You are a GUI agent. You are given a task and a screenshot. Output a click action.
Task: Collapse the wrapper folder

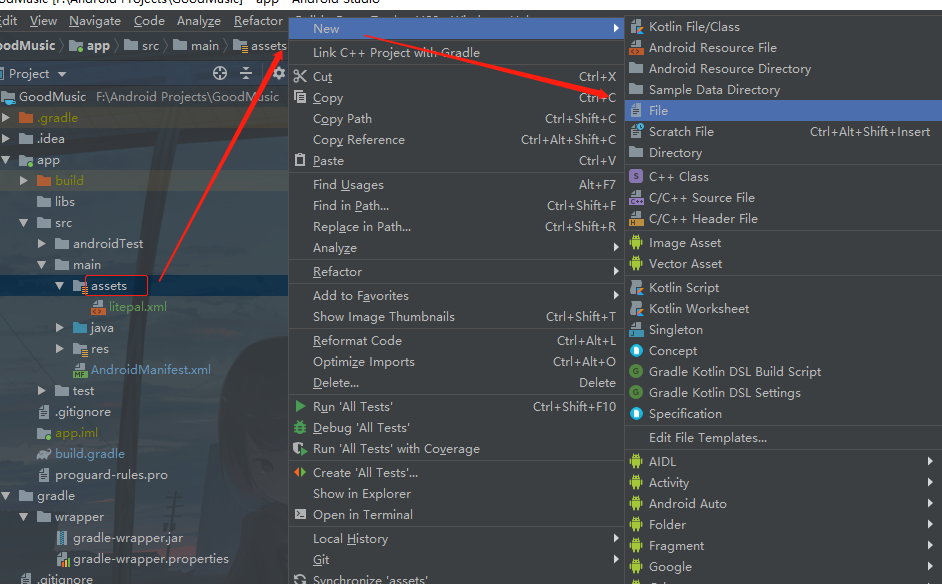[x=24, y=517]
